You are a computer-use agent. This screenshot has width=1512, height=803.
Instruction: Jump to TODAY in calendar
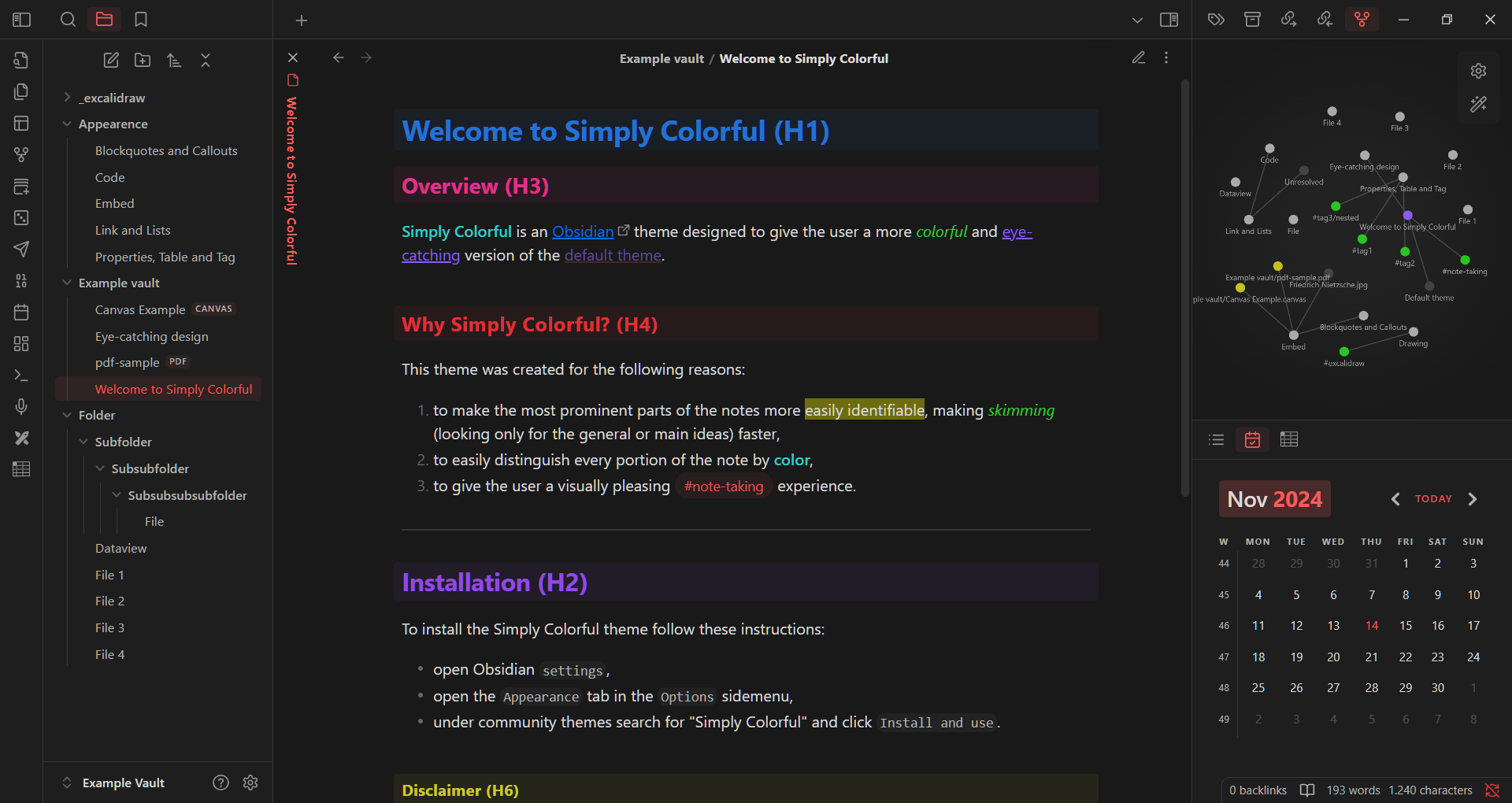(1433, 499)
